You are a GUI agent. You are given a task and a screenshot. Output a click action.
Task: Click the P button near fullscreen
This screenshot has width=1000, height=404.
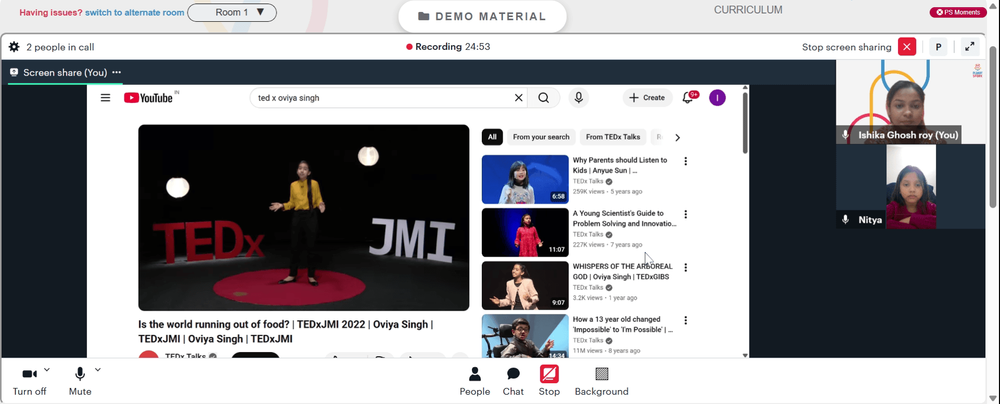(938, 47)
